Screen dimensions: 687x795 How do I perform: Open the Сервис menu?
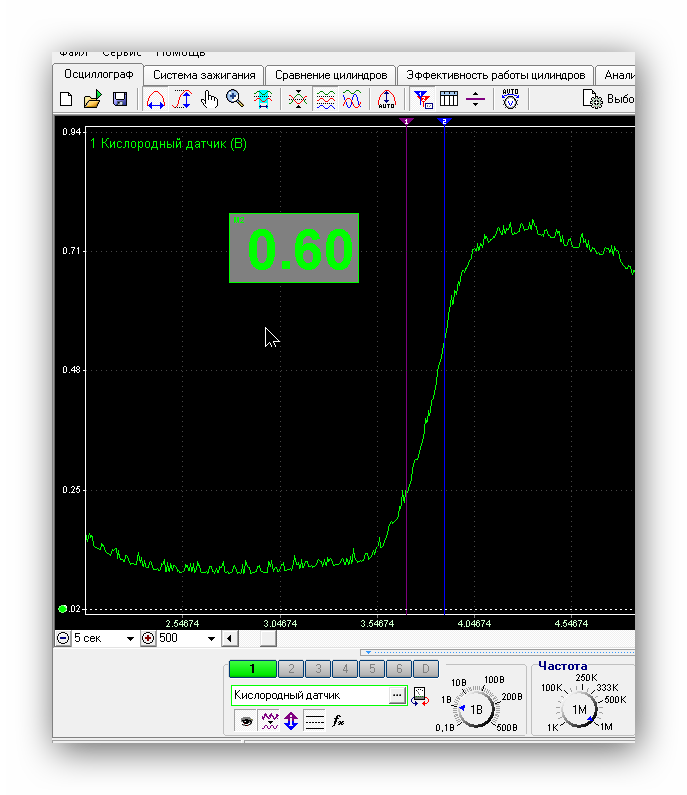click(122, 53)
